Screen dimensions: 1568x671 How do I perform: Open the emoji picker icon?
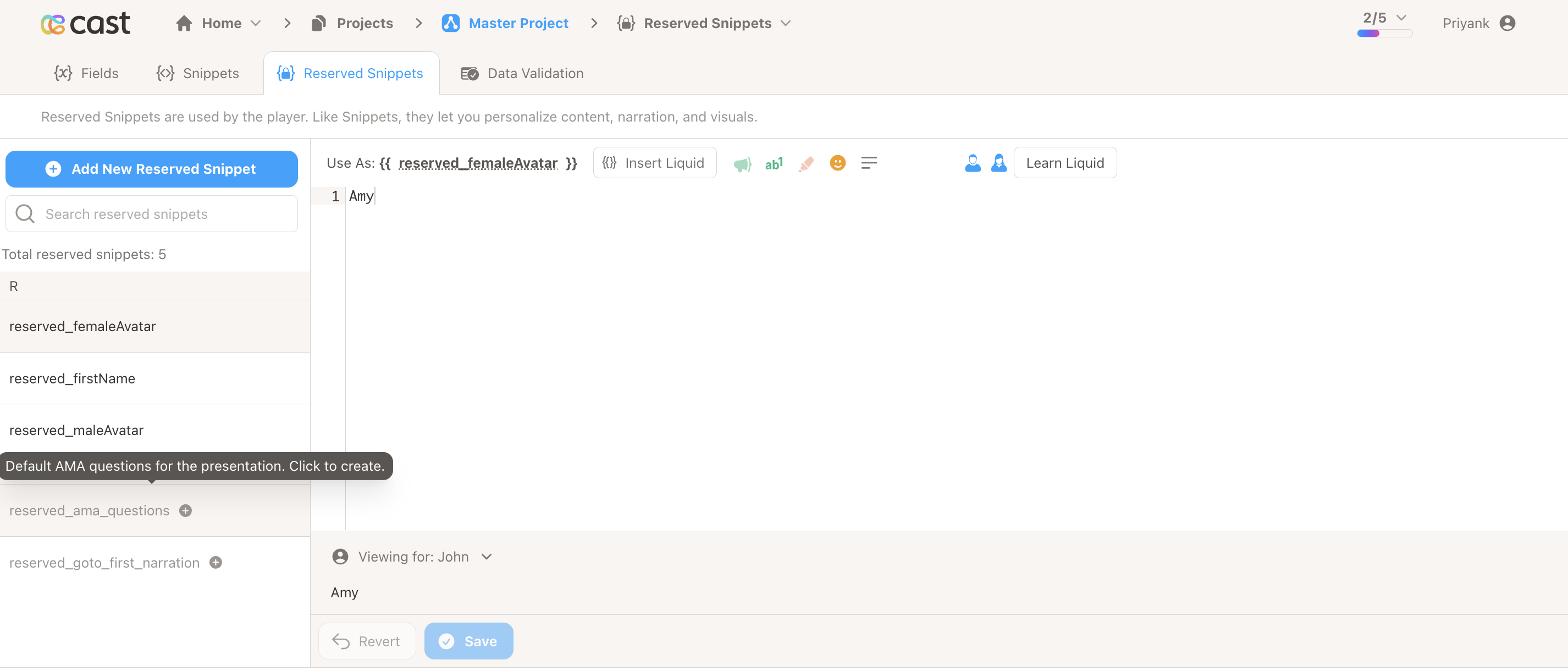pyautogui.click(x=837, y=163)
